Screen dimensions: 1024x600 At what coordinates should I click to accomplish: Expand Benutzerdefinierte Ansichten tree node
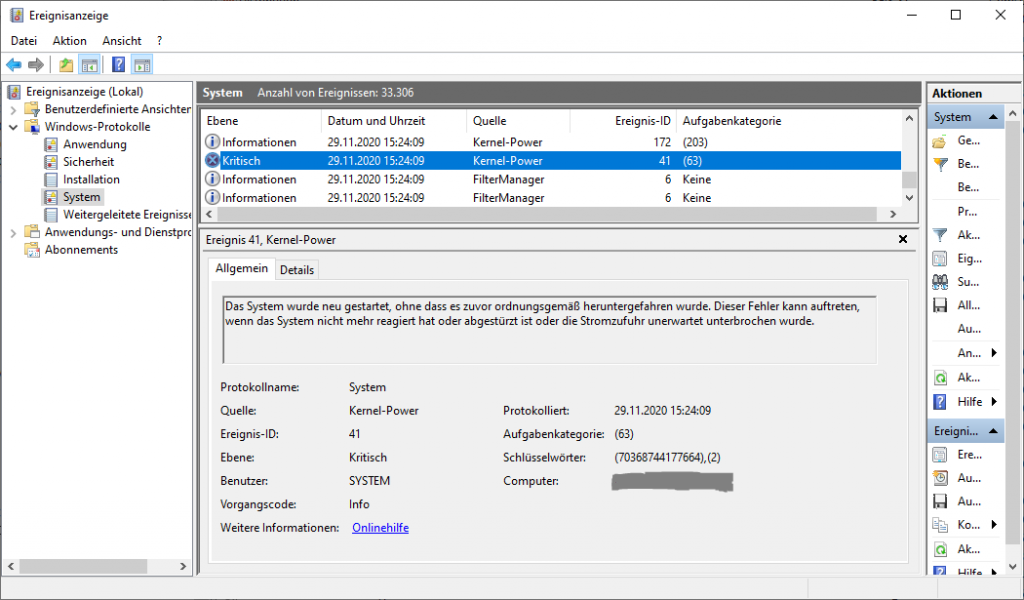[13, 109]
